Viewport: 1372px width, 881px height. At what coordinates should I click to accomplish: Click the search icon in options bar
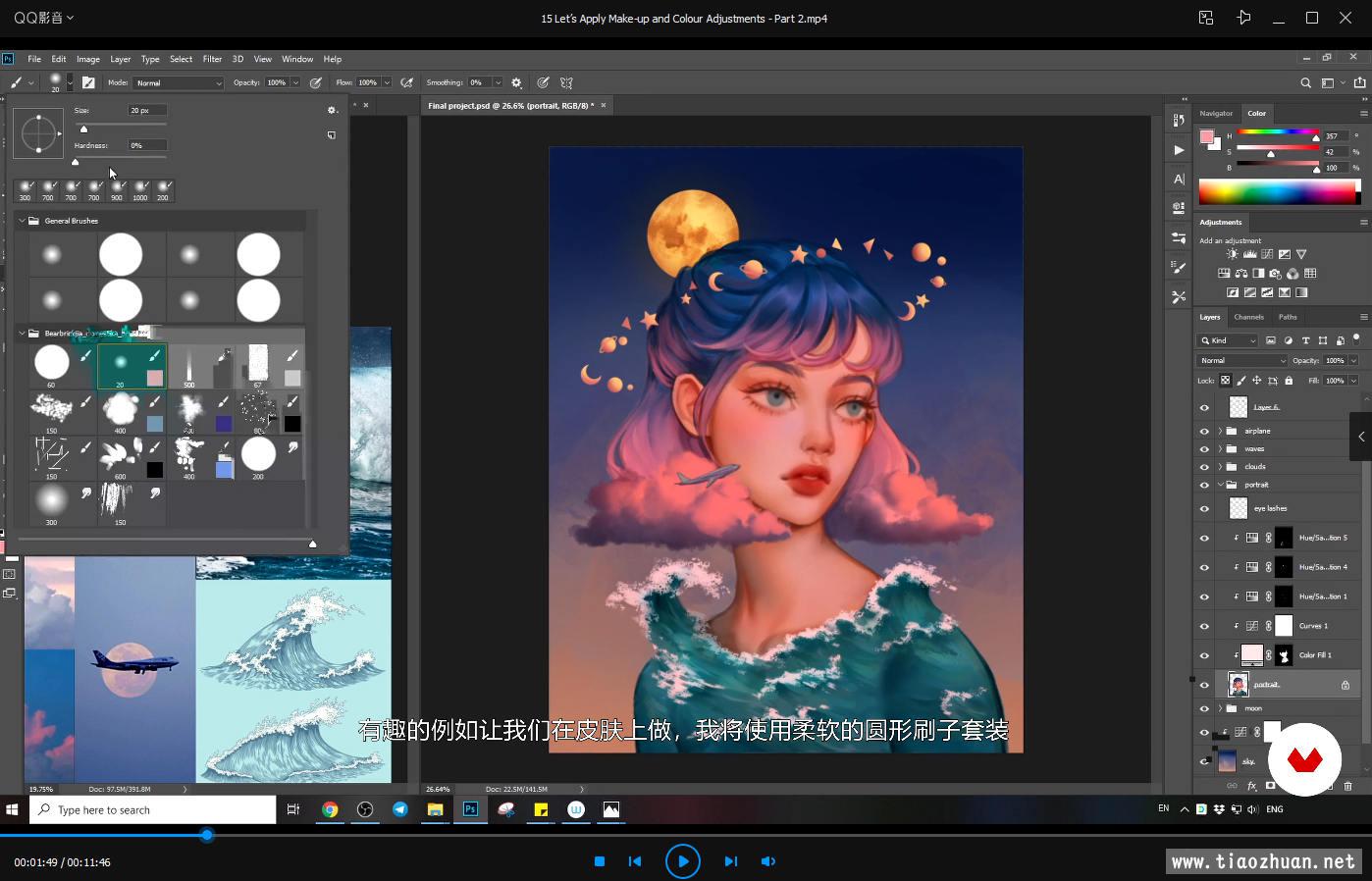pyautogui.click(x=1305, y=83)
